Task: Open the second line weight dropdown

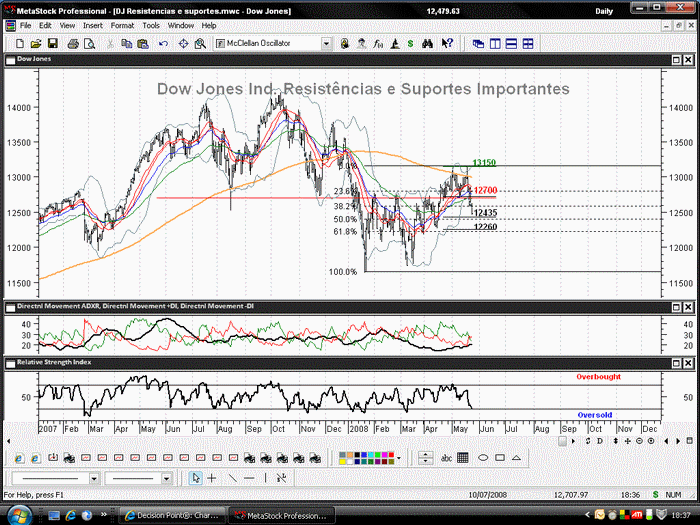Action: (x=166, y=479)
